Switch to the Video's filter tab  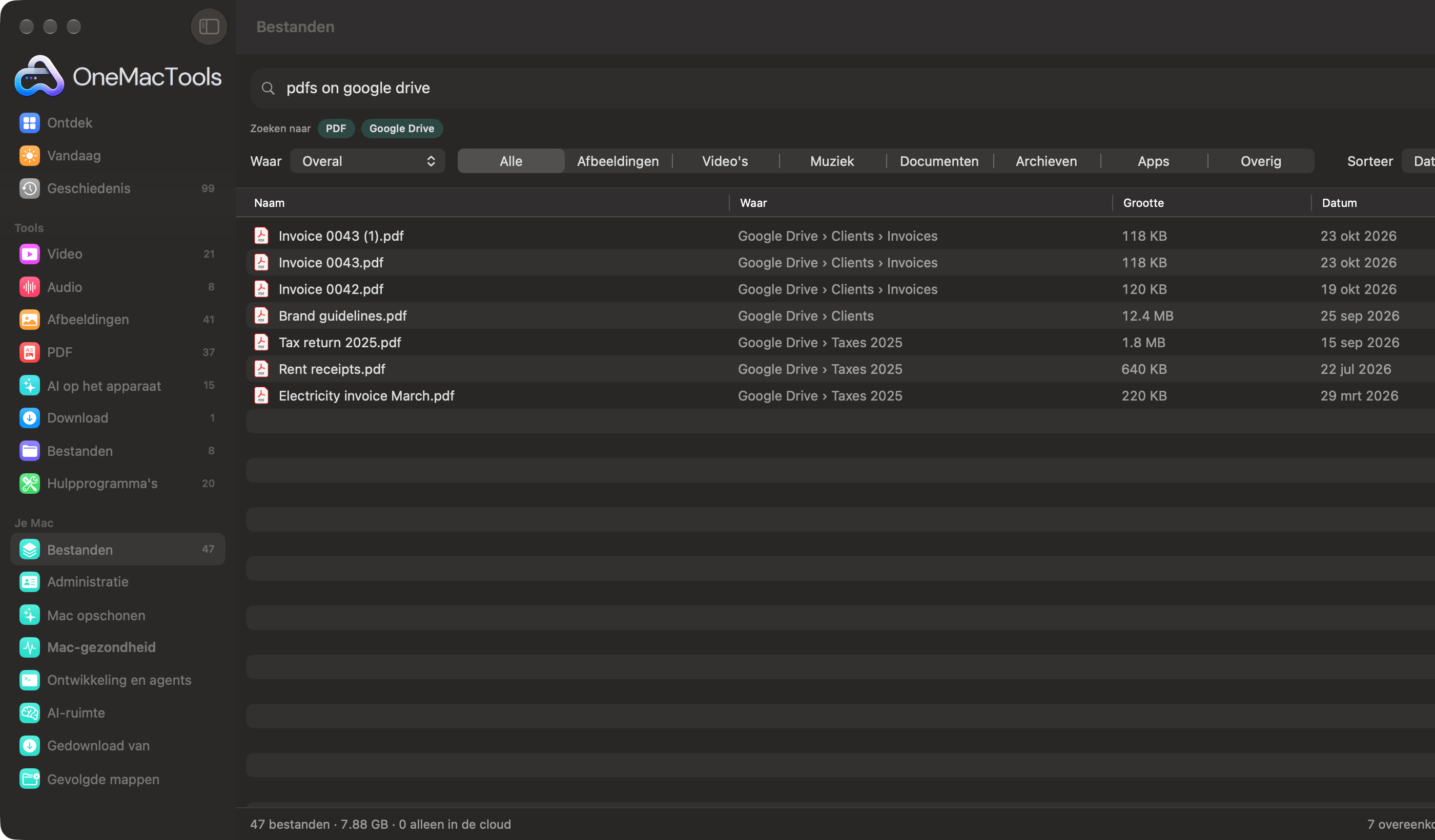(x=725, y=161)
